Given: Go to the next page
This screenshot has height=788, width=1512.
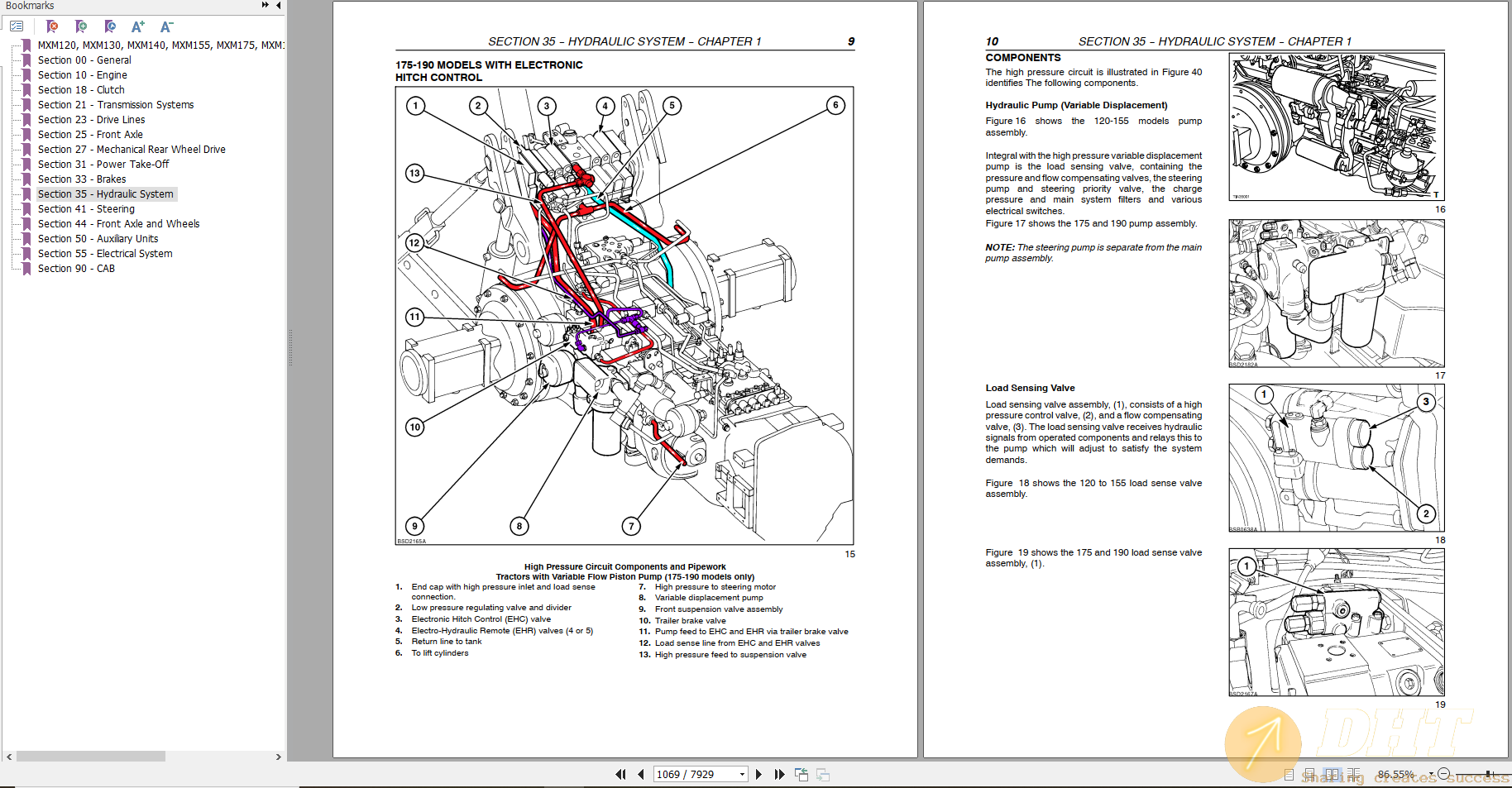Looking at the screenshot, I should (758, 774).
